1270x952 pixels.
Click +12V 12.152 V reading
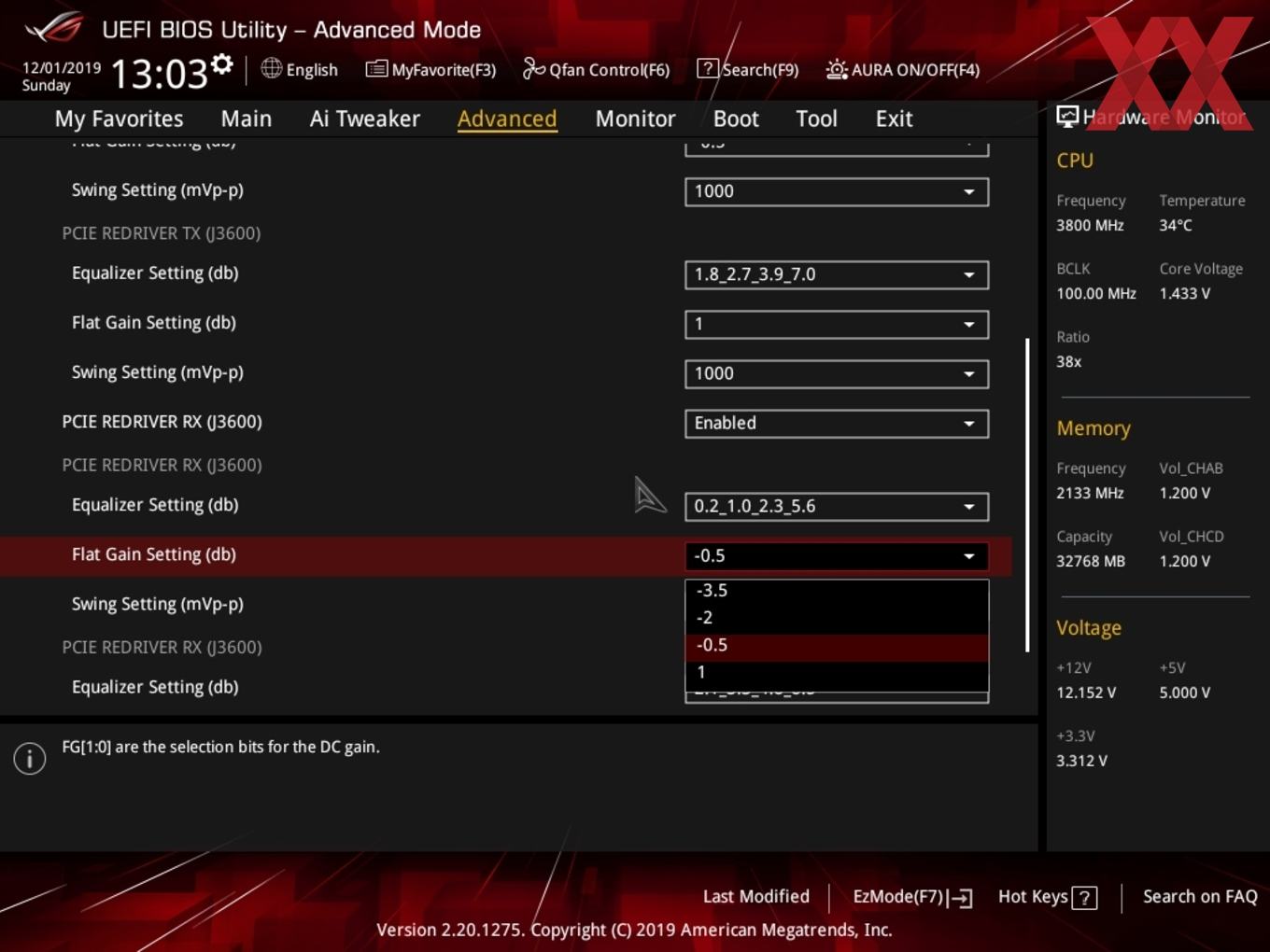[x=1086, y=693]
